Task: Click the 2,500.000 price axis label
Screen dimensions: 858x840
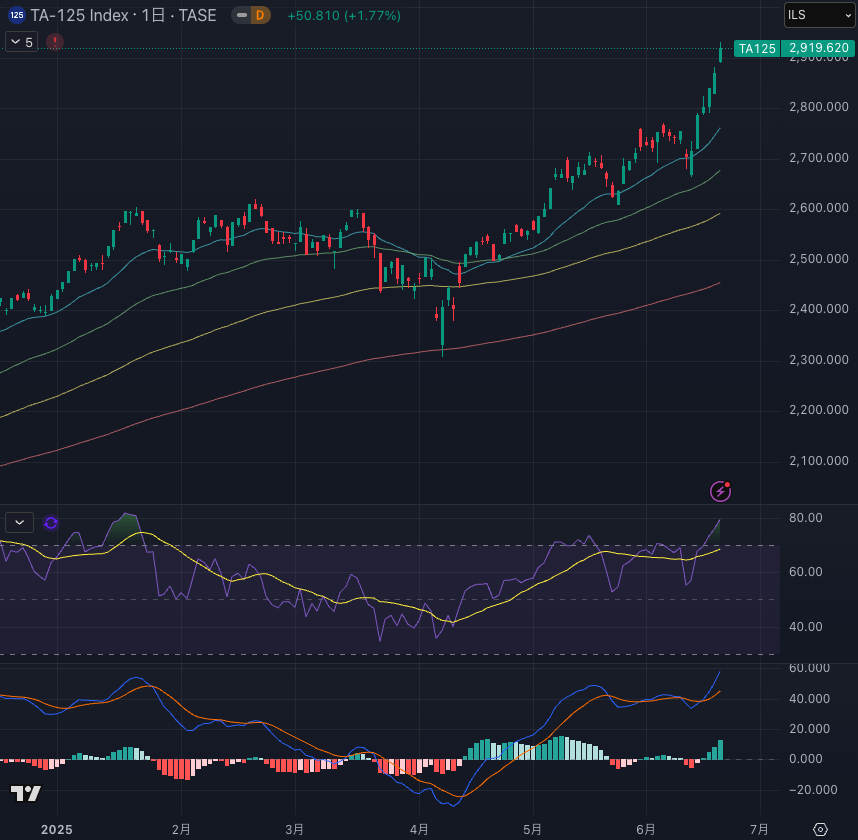Action: click(819, 258)
